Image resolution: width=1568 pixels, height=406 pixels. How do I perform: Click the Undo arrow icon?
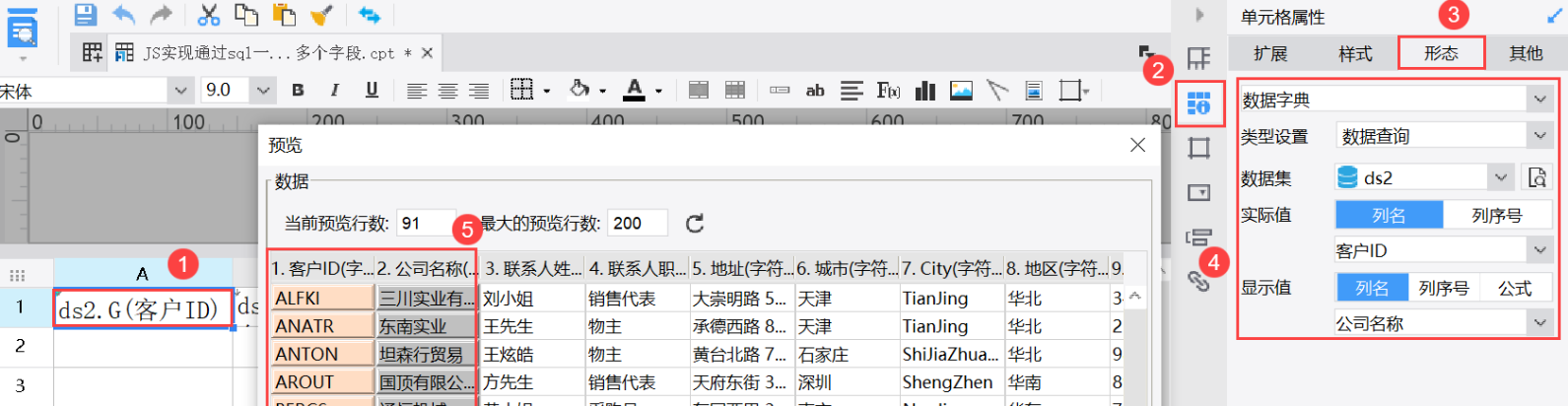124,15
